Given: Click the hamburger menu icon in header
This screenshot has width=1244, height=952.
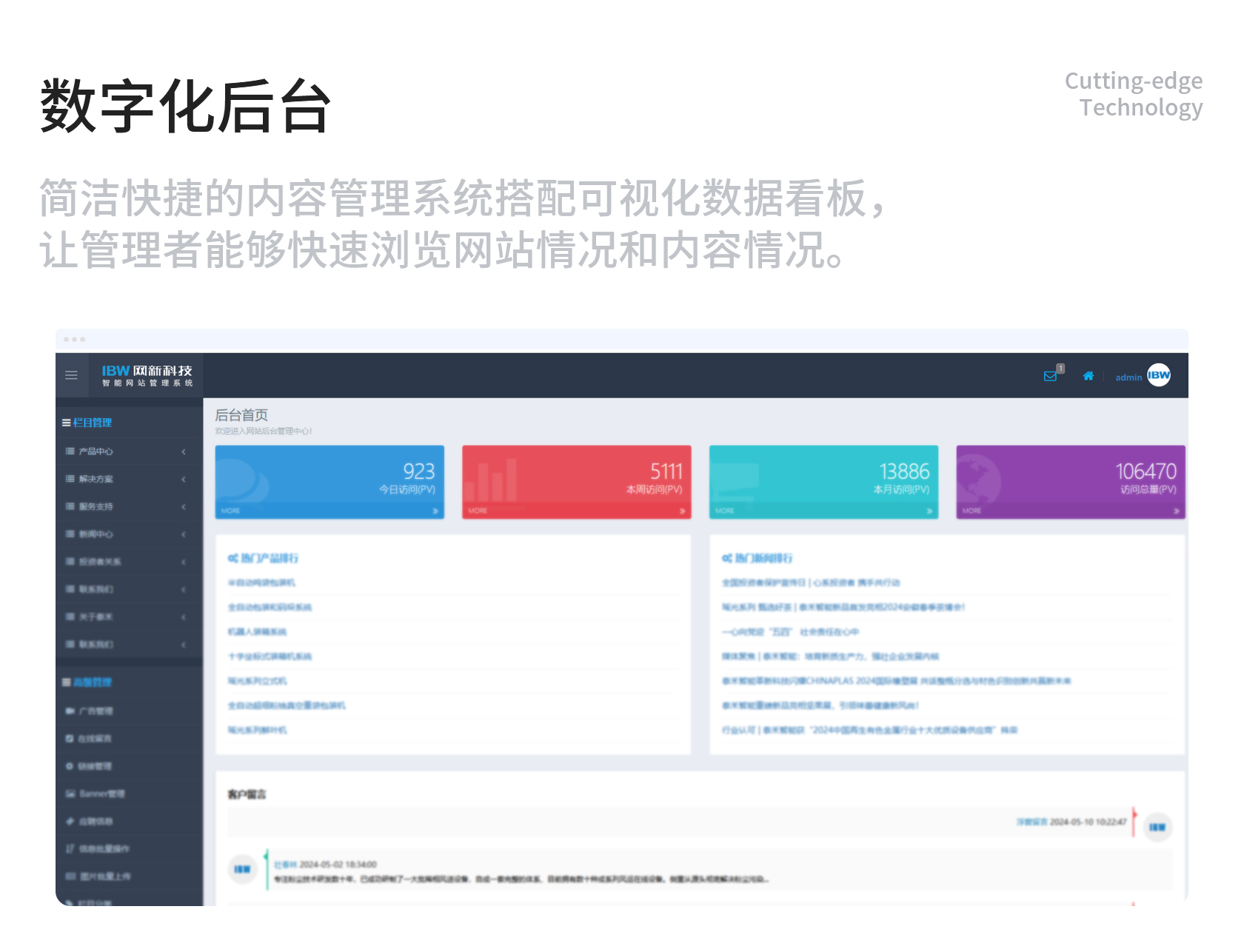Looking at the screenshot, I should click(71, 375).
